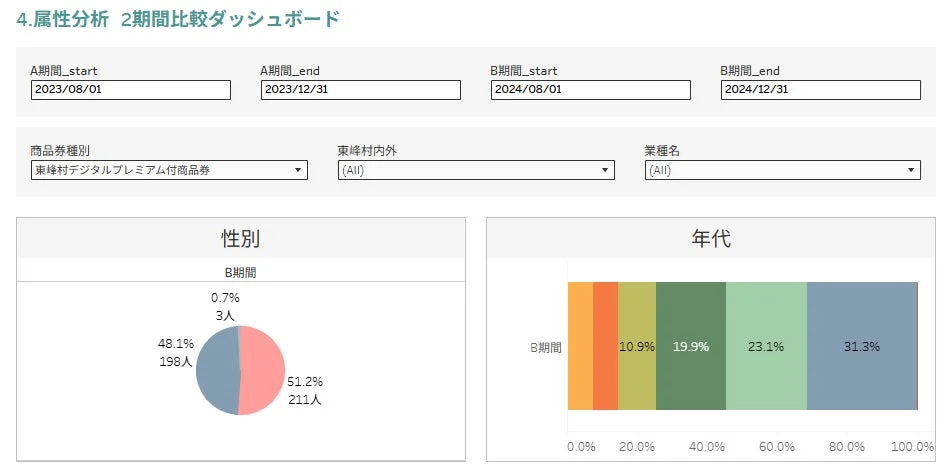Select the 19.9% dark green bar segment
Viewport: 945px width, 469px height.
pyautogui.click(x=690, y=346)
